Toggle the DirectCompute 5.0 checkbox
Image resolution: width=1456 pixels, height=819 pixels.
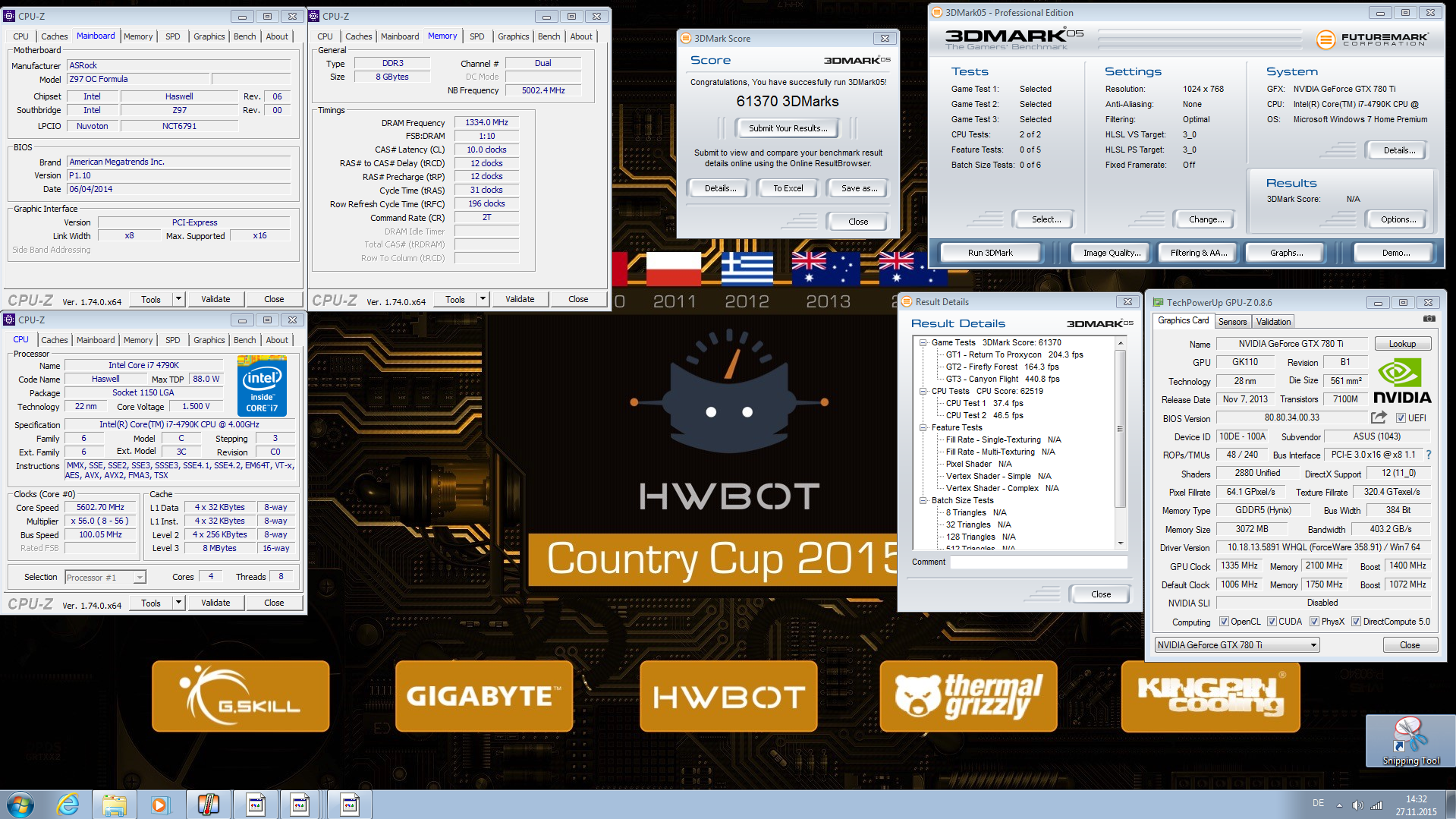(1356, 622)
